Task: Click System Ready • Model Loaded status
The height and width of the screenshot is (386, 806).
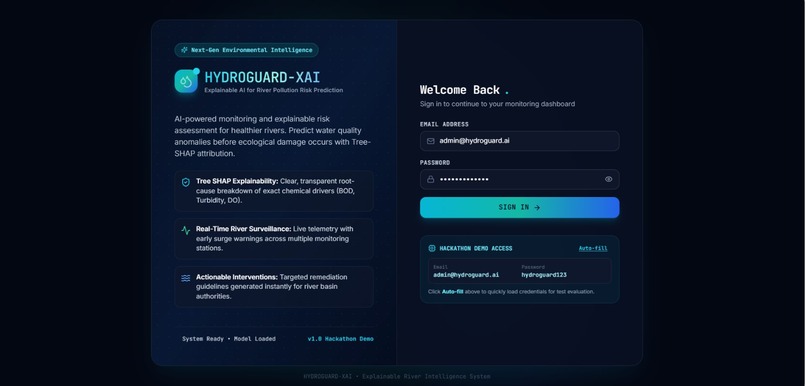Action: click(x=229, y=339)
